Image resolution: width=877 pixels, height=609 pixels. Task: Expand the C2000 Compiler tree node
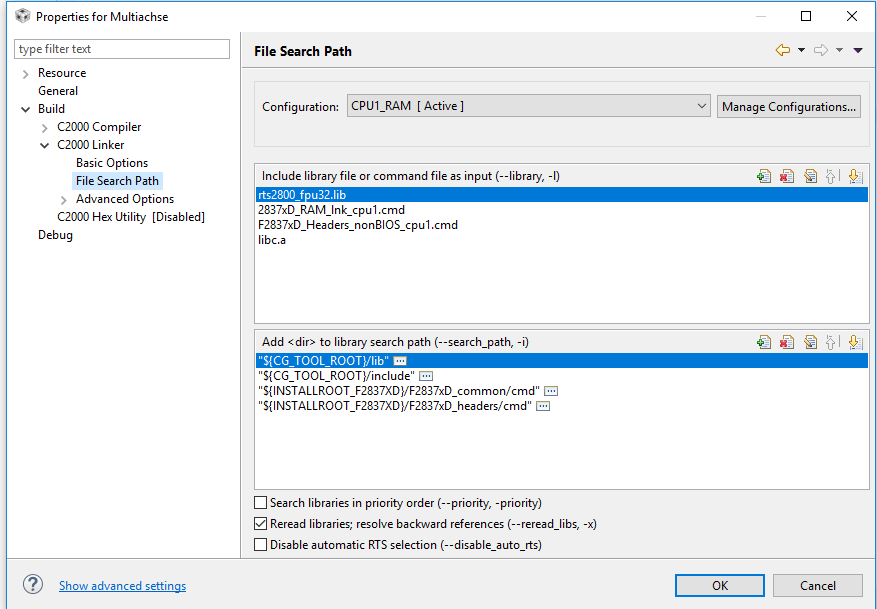point(44,128)
